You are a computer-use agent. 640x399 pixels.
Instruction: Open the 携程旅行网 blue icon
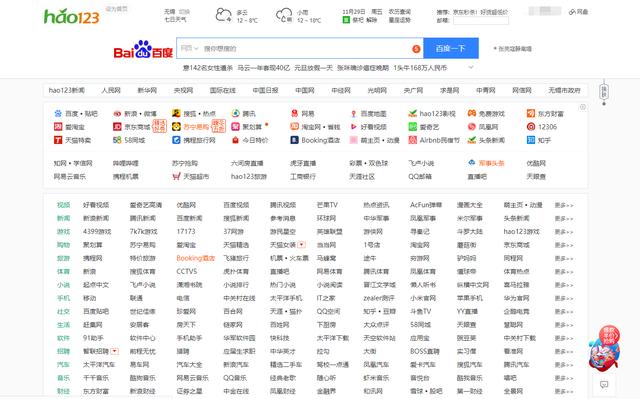coord(176,140)
